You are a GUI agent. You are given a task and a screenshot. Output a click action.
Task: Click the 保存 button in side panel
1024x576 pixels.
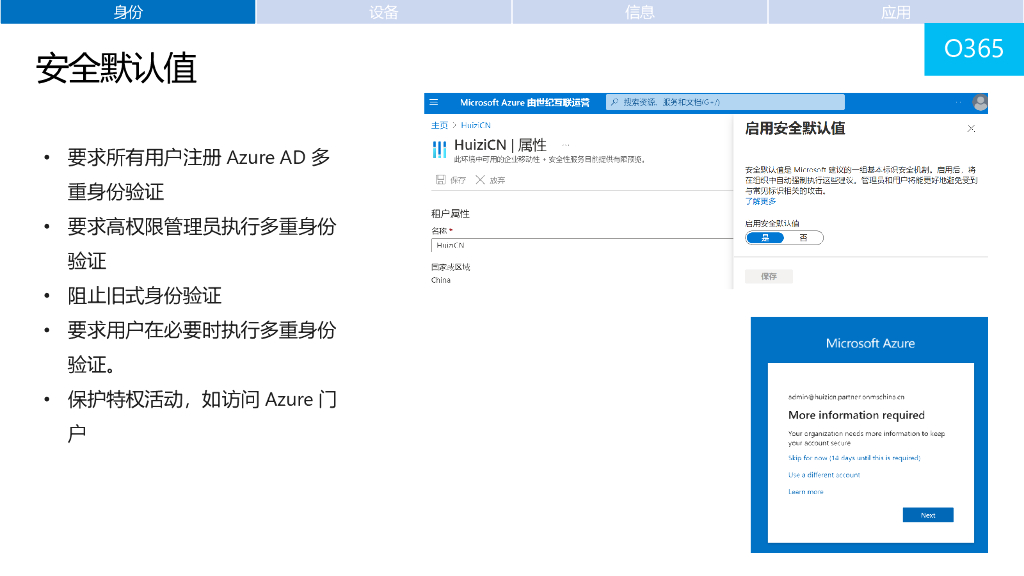769,276
